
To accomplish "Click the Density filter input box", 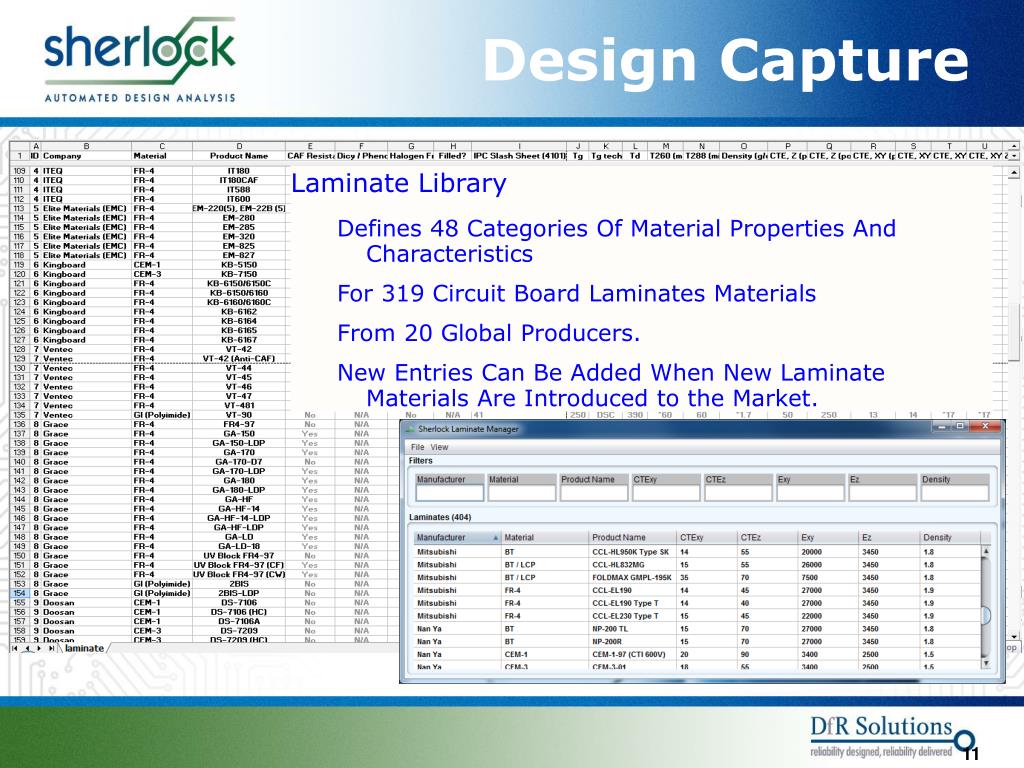I will coord(955,493).
